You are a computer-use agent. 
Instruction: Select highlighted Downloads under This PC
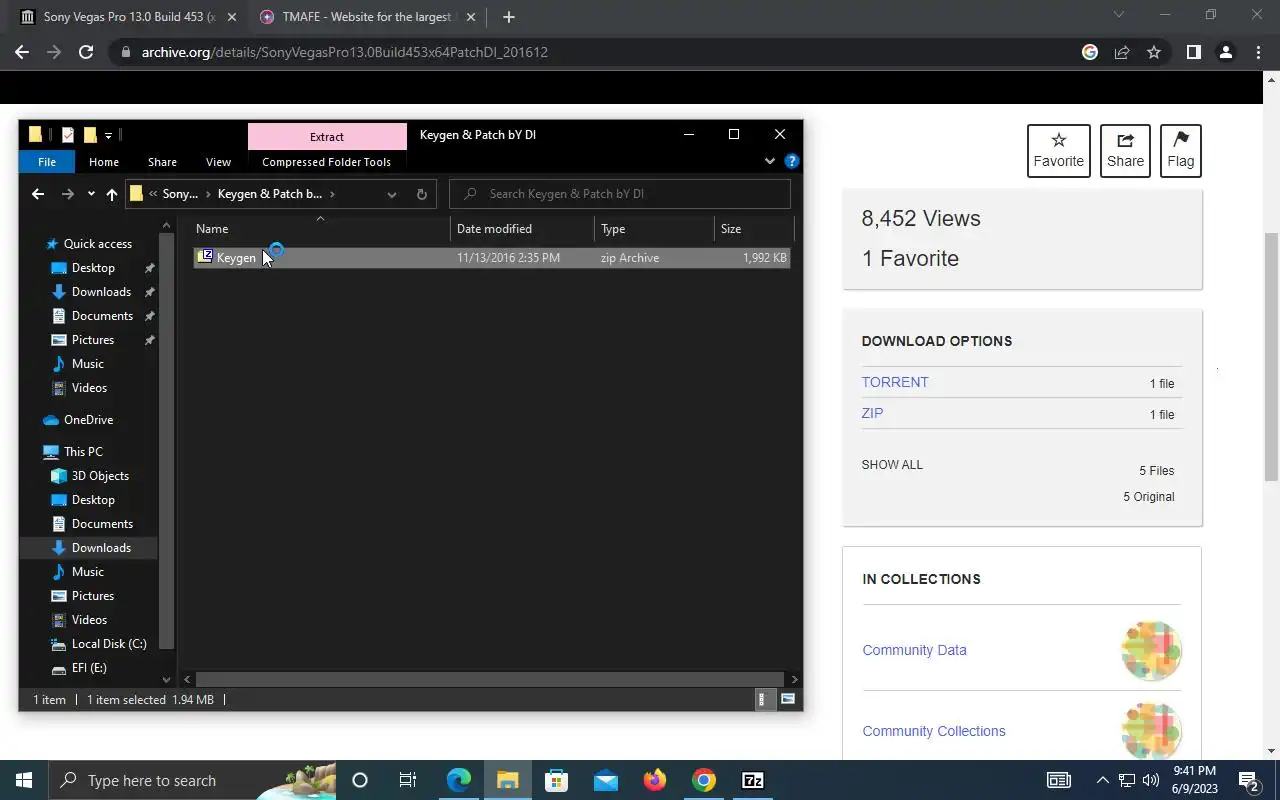(101, 548)
